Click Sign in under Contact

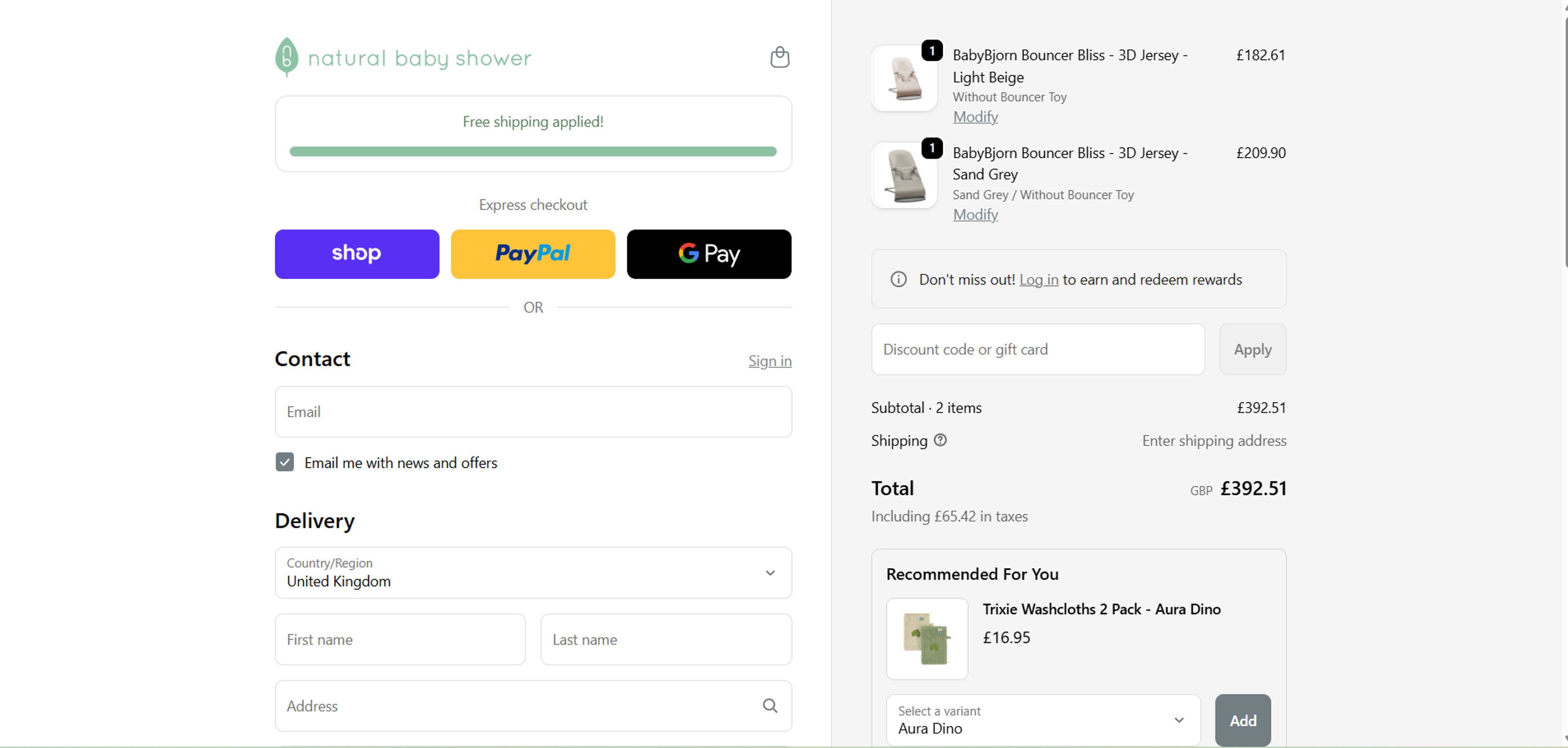click(x=769, y=361)
